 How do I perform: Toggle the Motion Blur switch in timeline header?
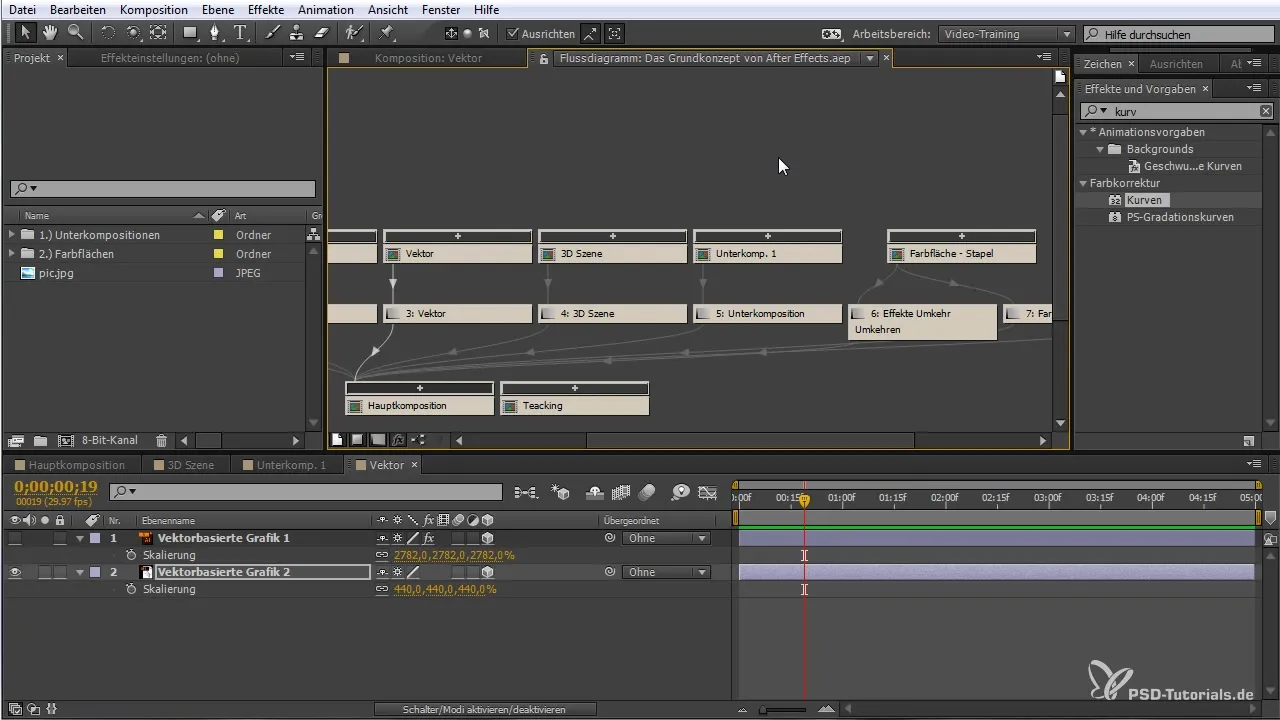tap(647, 492)
